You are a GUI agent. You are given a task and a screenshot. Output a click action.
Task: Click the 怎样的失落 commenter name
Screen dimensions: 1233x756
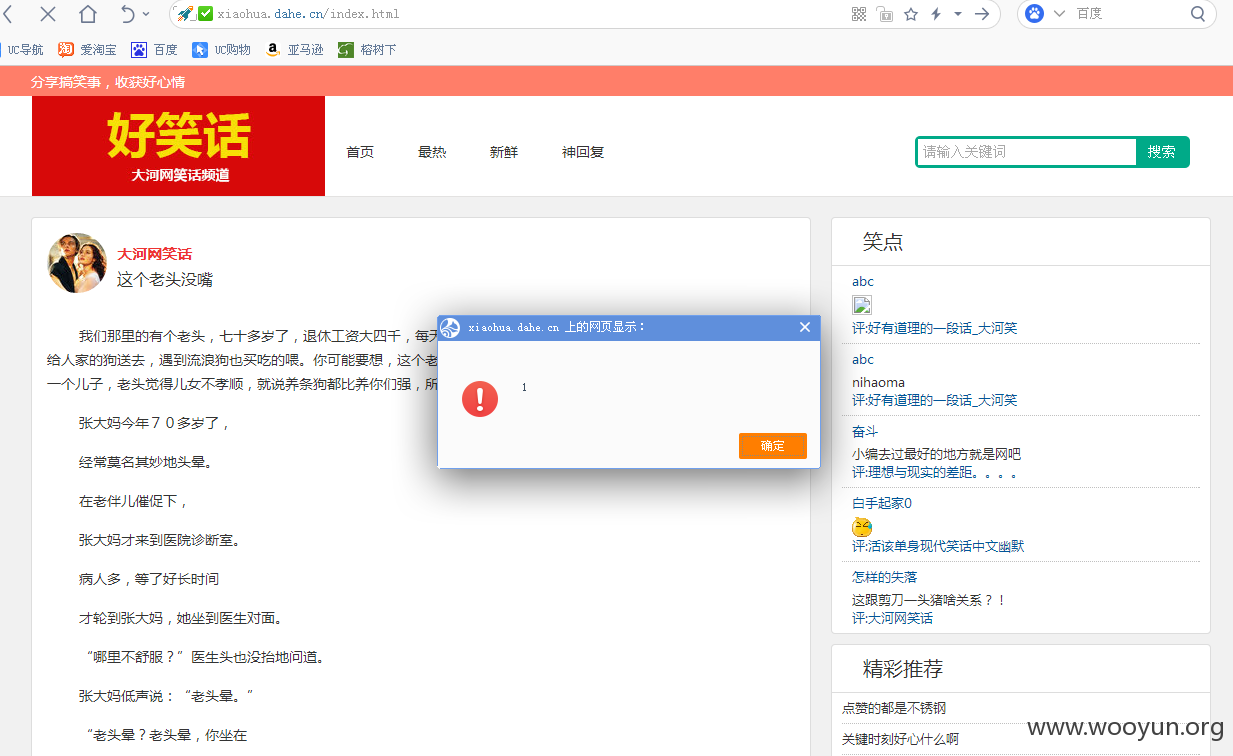pyautogui.click(x=885, y=577)
